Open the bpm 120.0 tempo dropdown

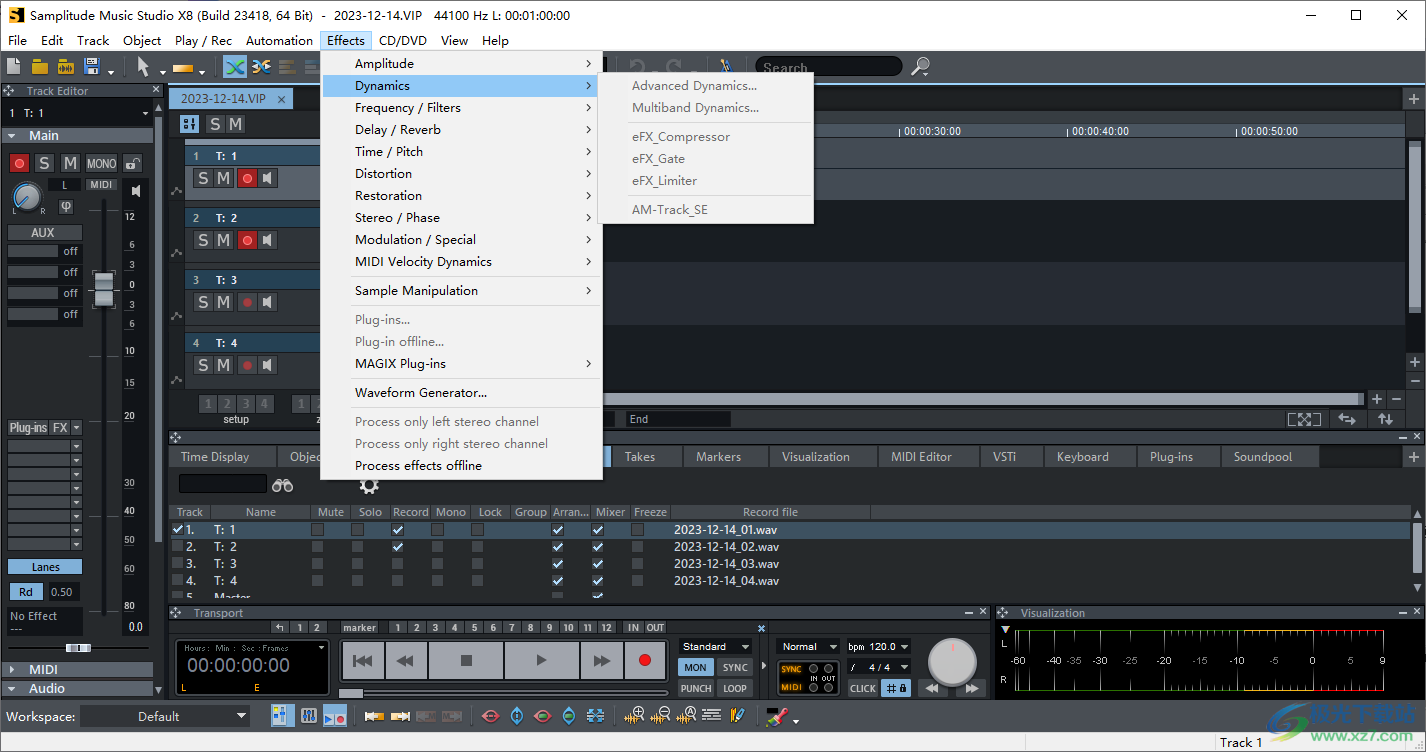(x=878, y=646)
